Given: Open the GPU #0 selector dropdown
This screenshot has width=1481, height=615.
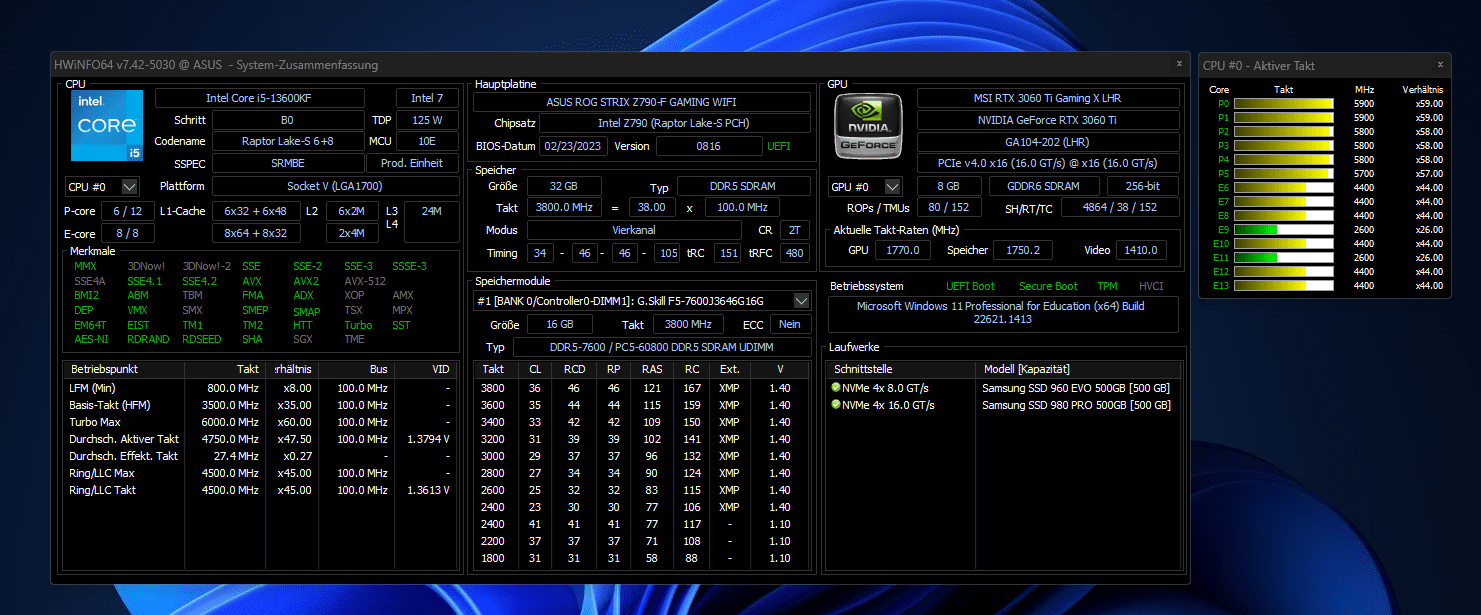Looking at the screenshot, I should [x=893, y=186].
